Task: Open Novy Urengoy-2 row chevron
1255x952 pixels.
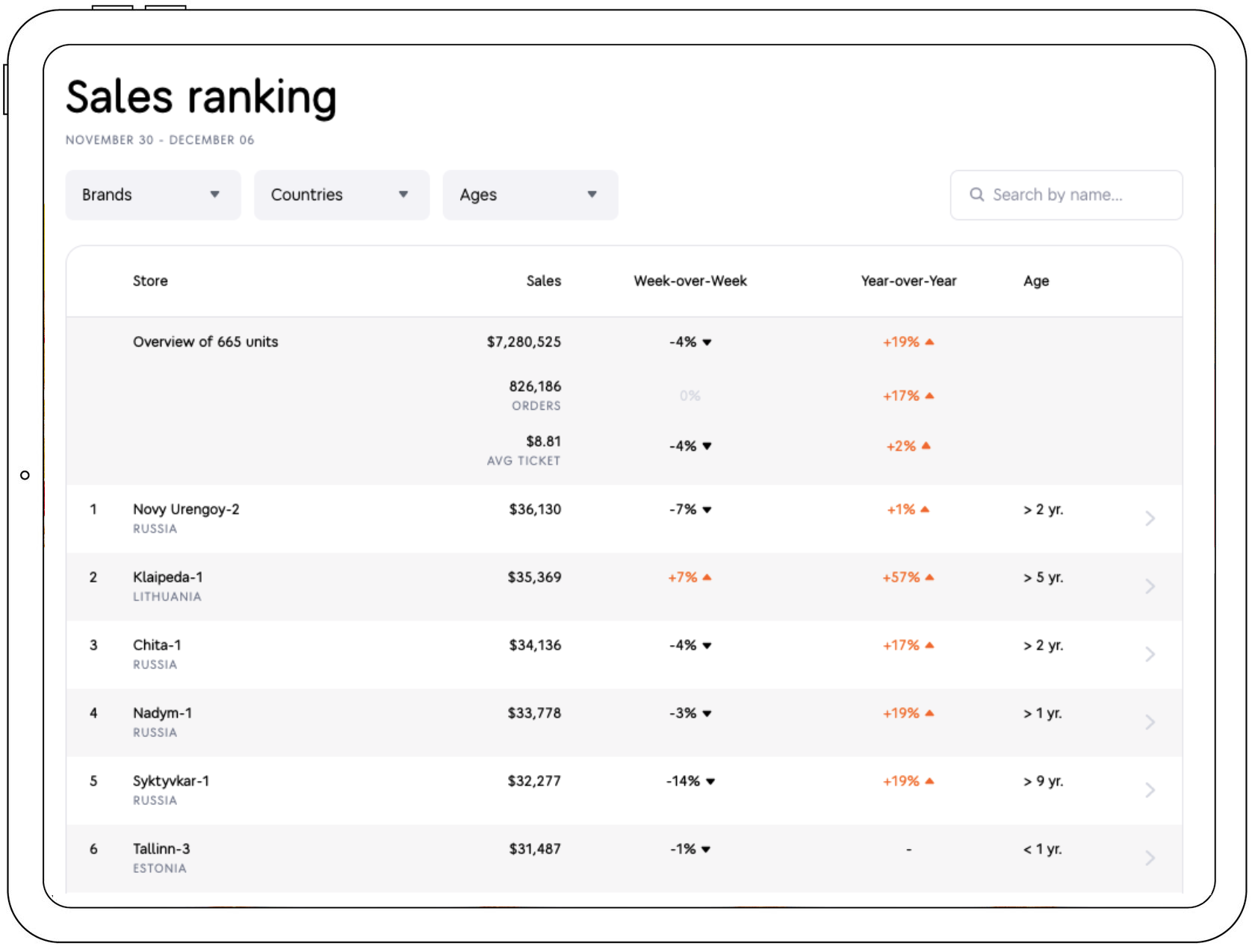Action: (x=1150, y=518)
